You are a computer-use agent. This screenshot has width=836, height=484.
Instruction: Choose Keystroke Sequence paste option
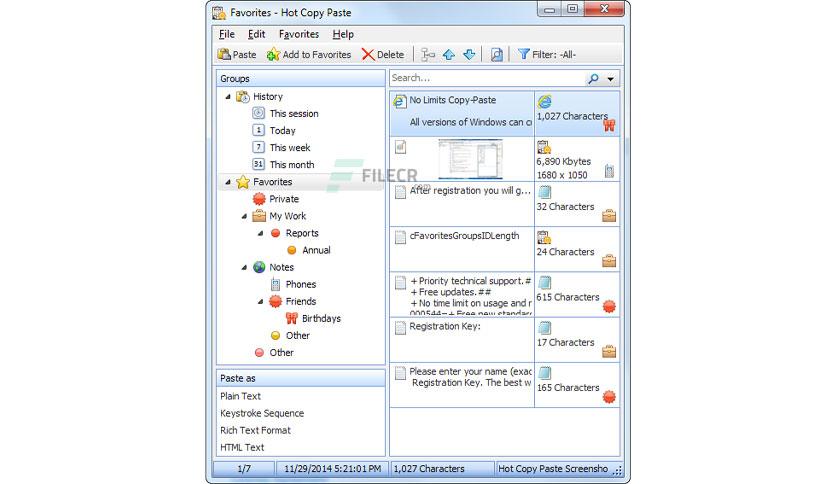coord(262,413)
